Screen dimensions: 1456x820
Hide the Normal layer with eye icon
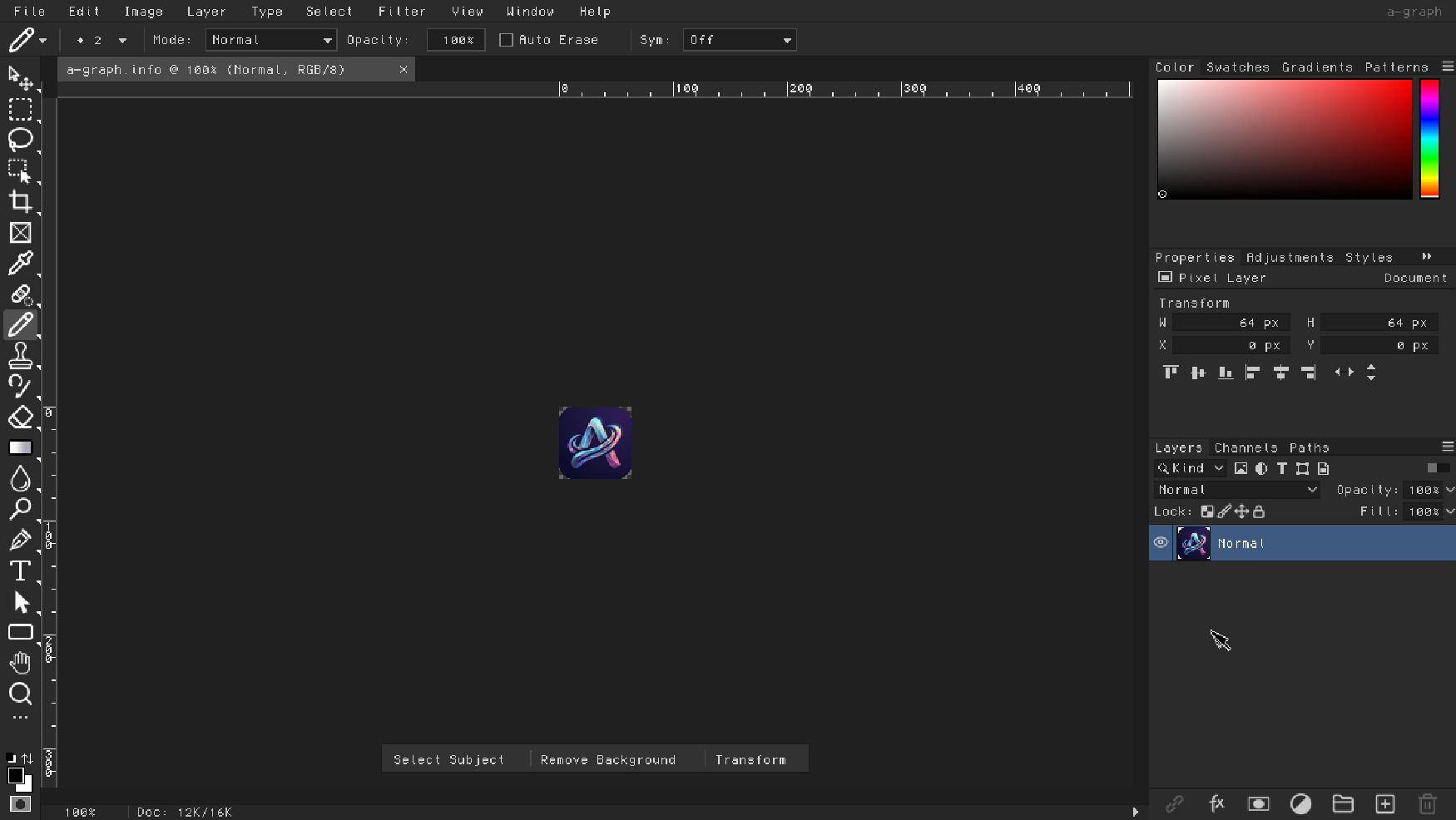click(x=1161, y=542)
